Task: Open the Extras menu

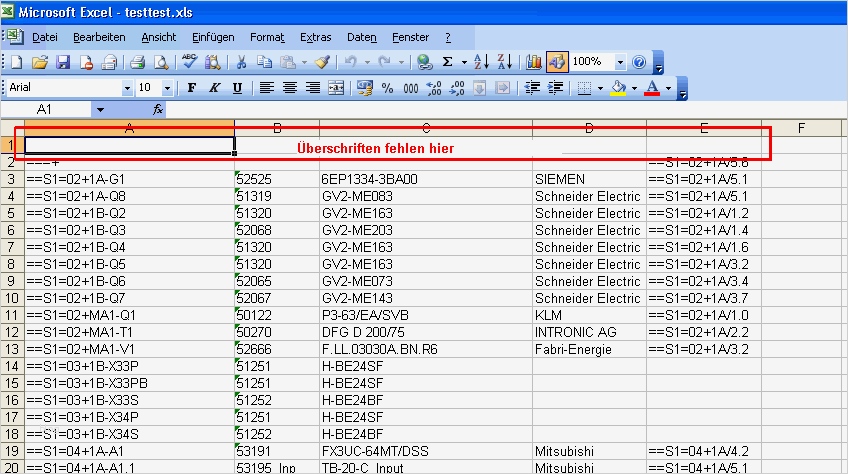Action: [316, 37]
